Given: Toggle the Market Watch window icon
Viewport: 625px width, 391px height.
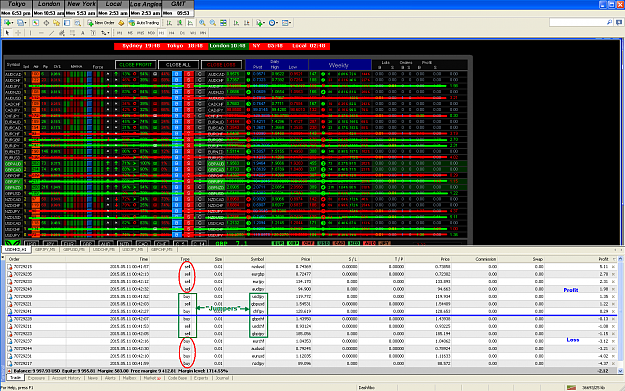Looking at the screenshot, I should [35, 23].
